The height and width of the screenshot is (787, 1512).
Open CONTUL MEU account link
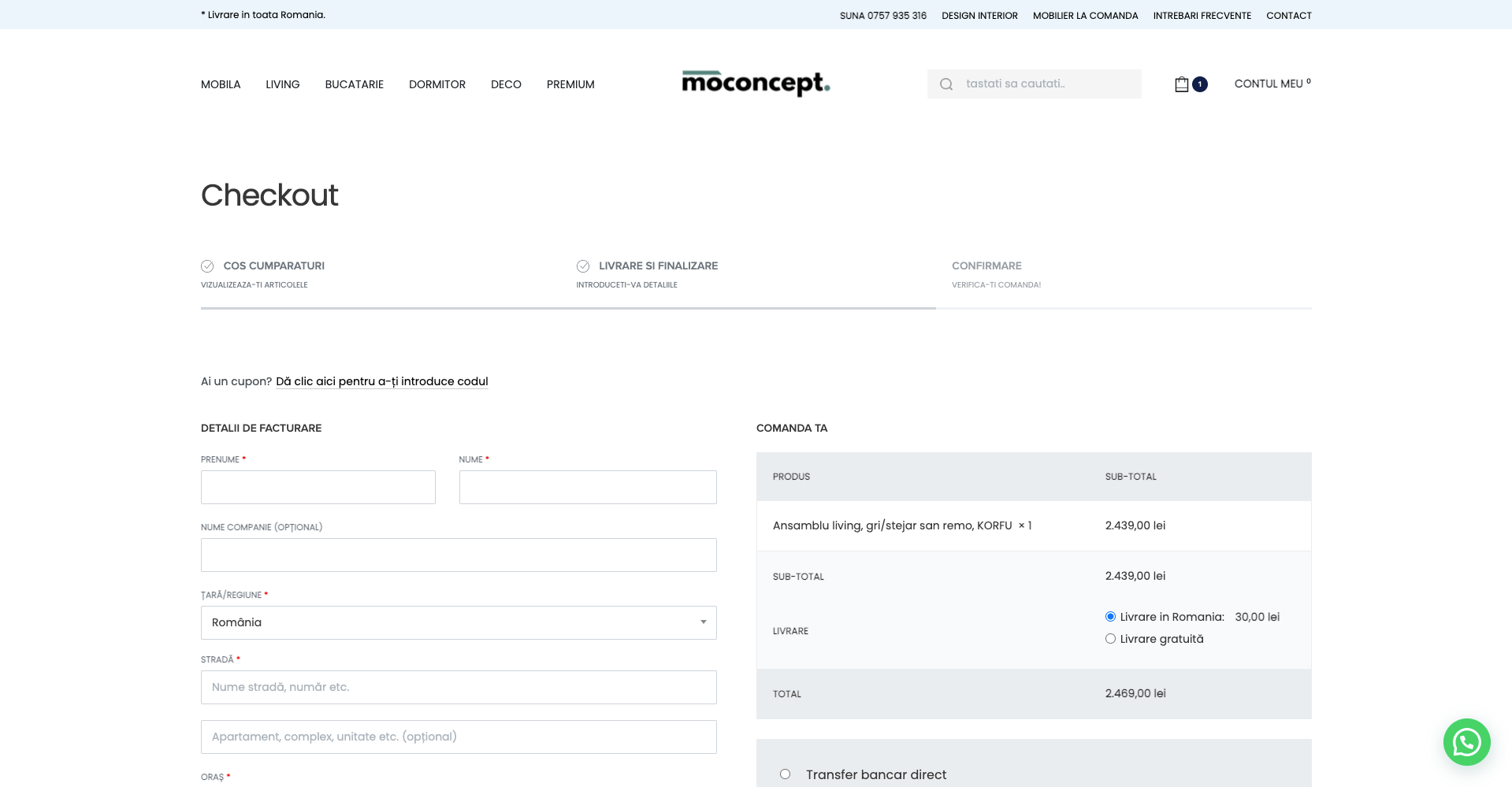click(1272, 84)
